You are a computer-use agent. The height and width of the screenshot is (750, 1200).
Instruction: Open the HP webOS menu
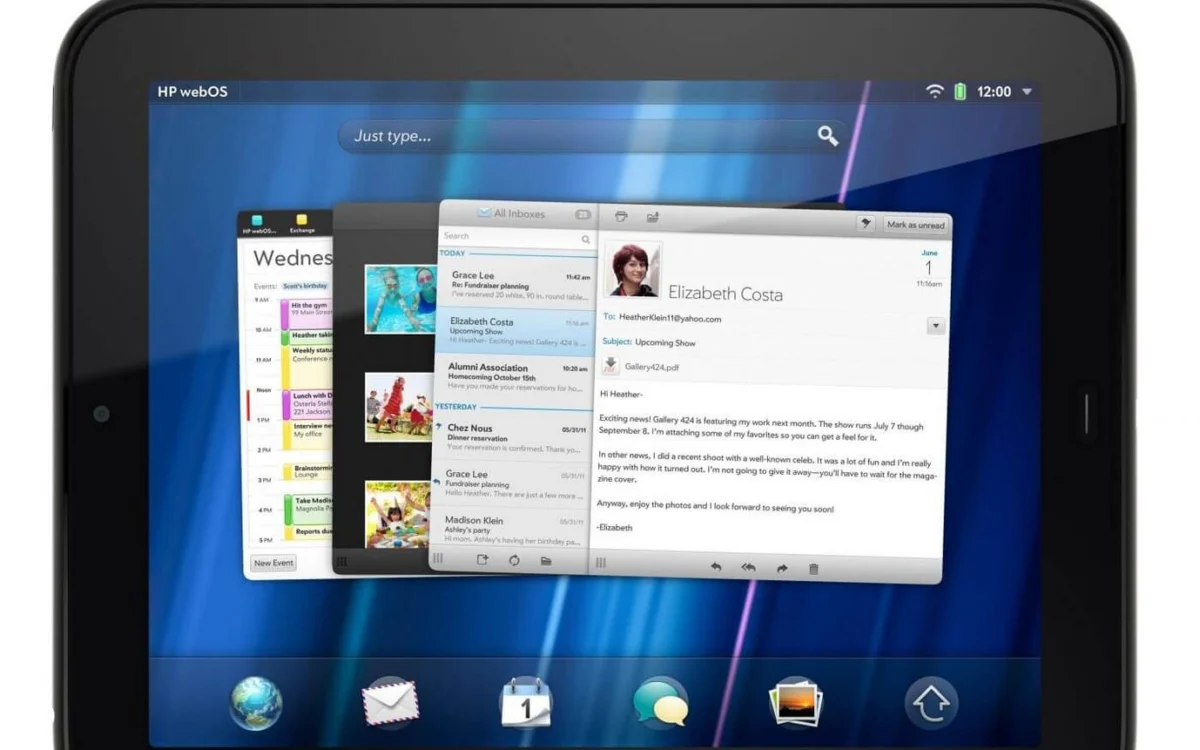click(193, 91)
